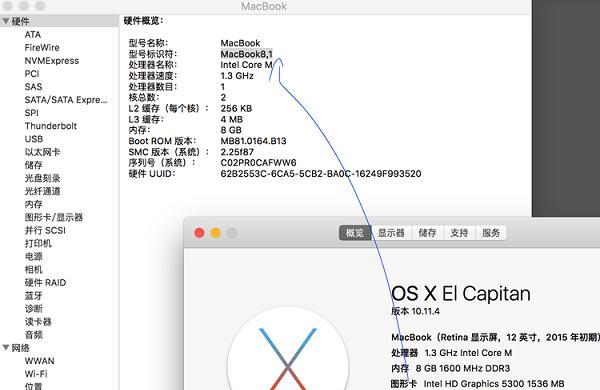Select 并行 SCSI entry
The height and width of the screenshot is (390, 600).
45,230
